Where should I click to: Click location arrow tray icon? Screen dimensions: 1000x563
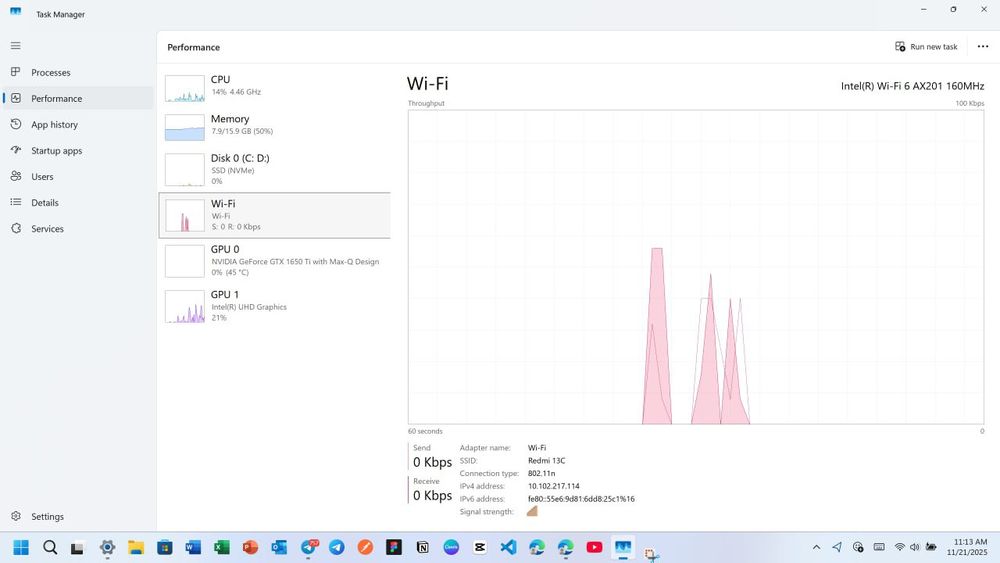[x=837, y=547]
